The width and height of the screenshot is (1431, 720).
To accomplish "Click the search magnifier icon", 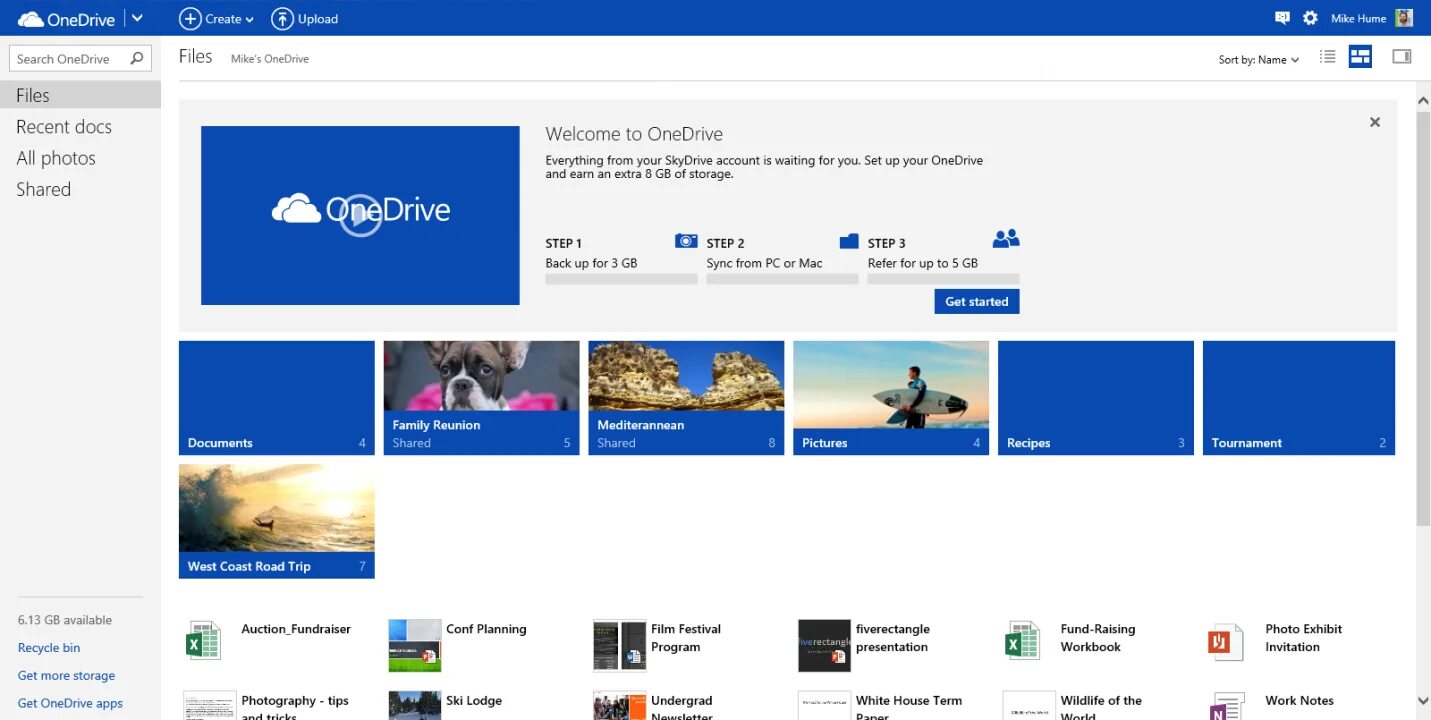I will coord(138,59).
